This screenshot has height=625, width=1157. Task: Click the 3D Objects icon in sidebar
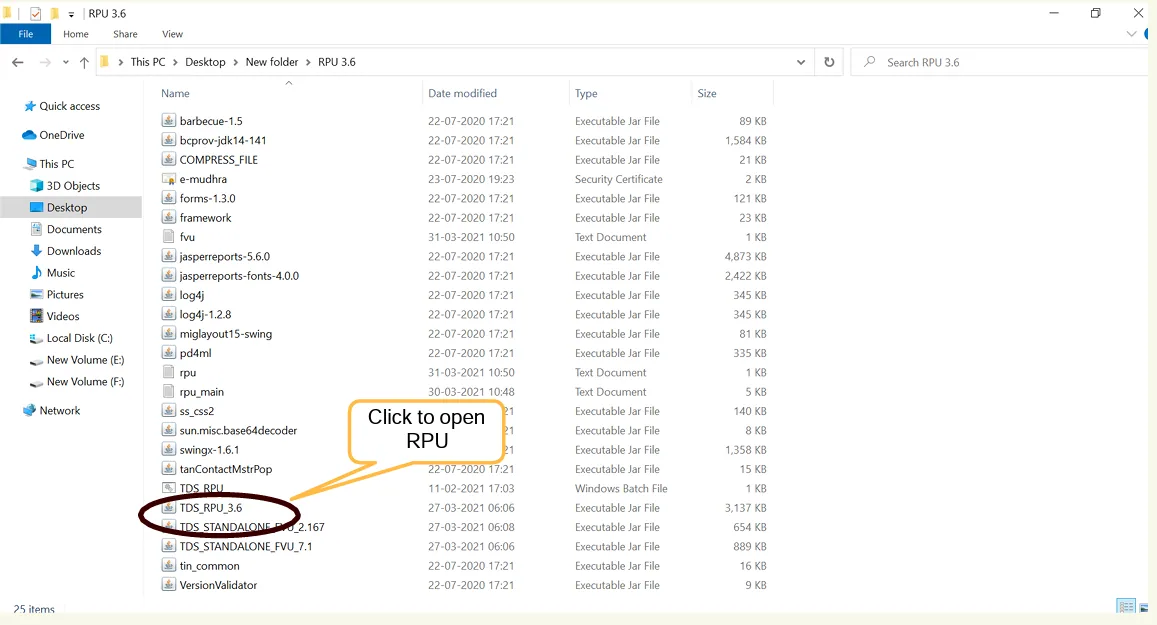coord(36,185)
